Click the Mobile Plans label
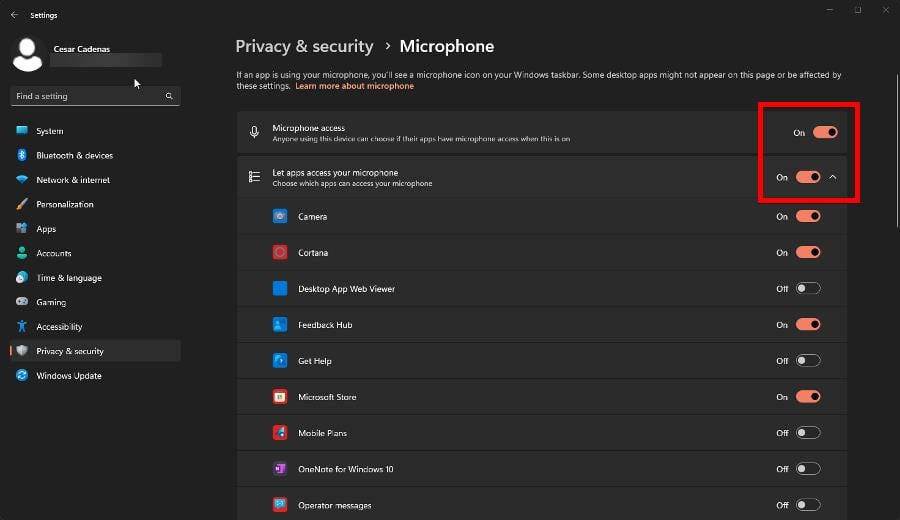 (322, 433)
